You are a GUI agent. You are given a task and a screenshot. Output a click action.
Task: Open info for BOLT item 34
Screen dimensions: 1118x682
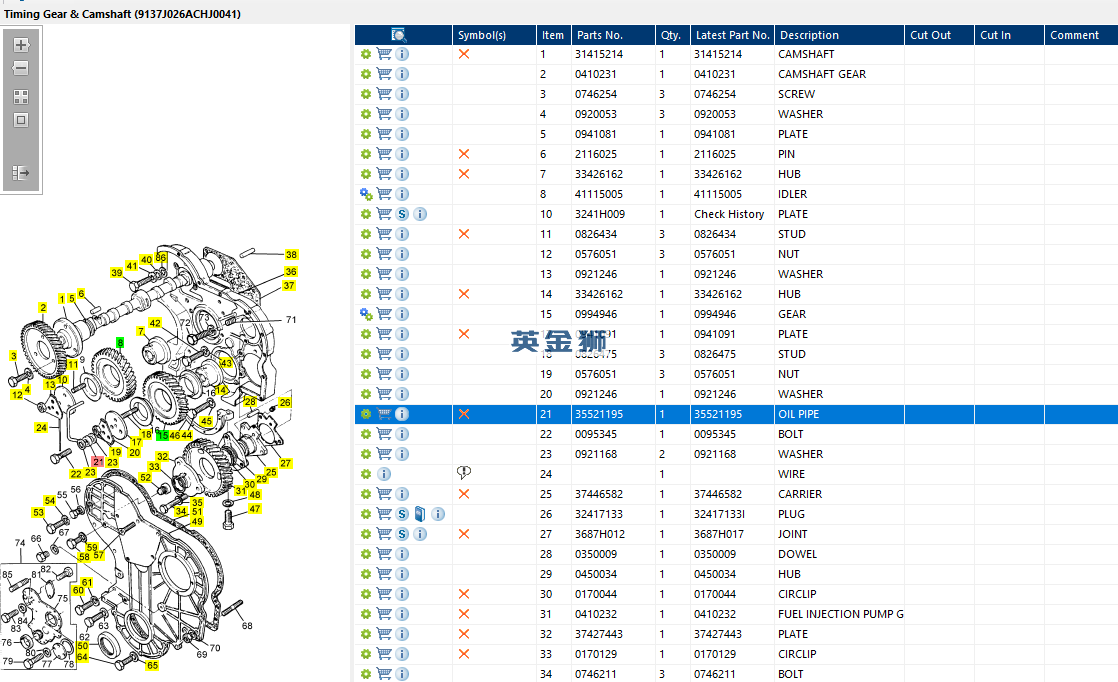[x=402, y=673]
